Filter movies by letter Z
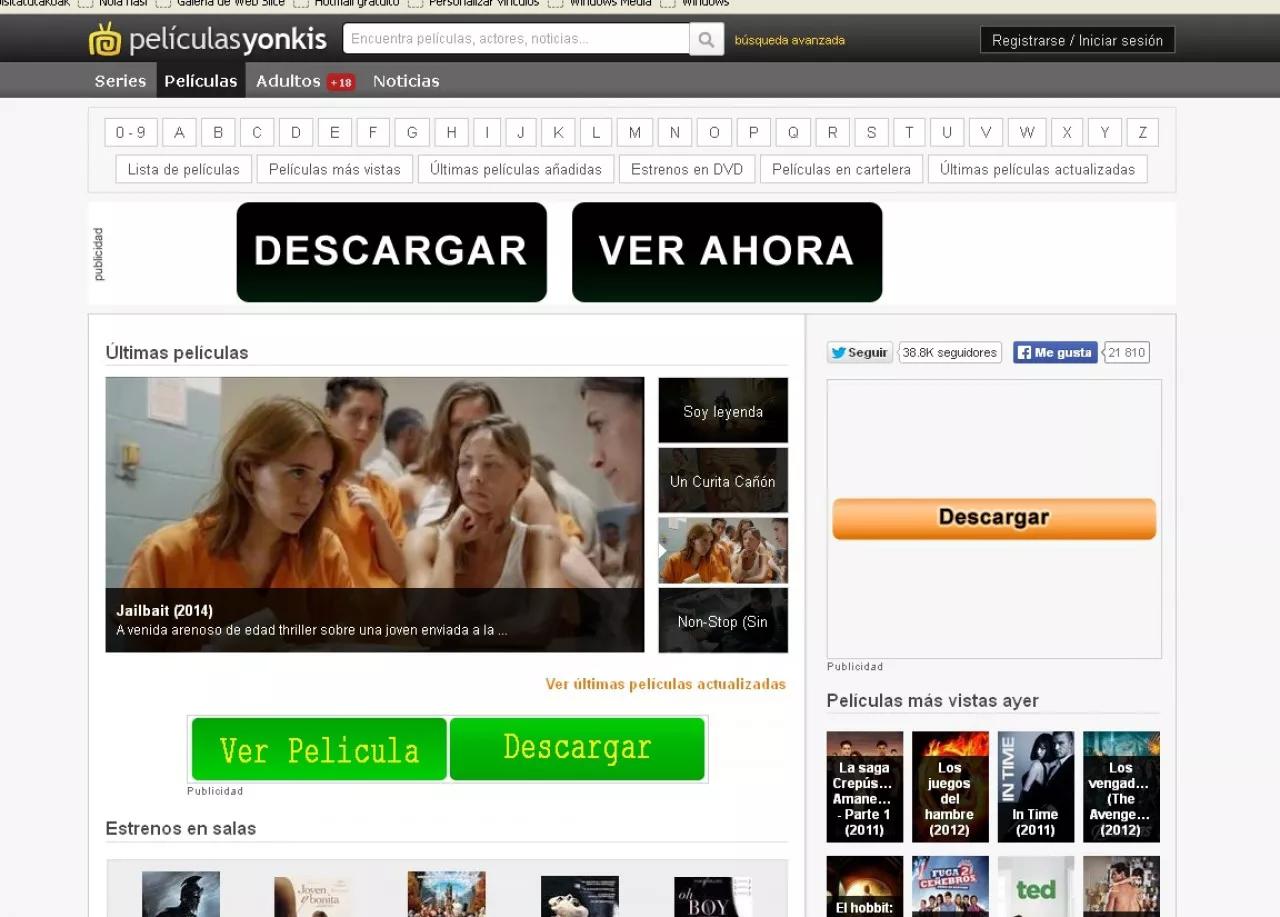1280x917 pixels. tap(1143, 132)
